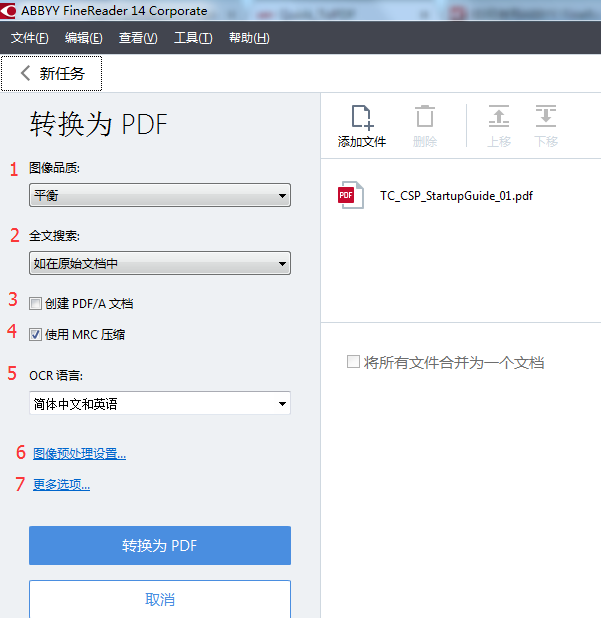
Task: Select the TC_CSP_StartupGuide_01.pdf file name
Action: pos(456,196)
